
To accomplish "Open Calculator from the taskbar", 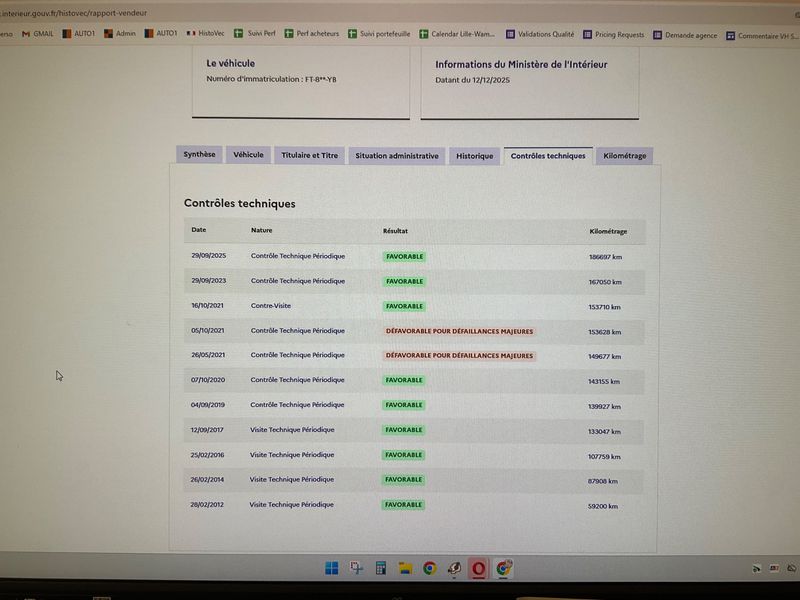I will 381,569.
